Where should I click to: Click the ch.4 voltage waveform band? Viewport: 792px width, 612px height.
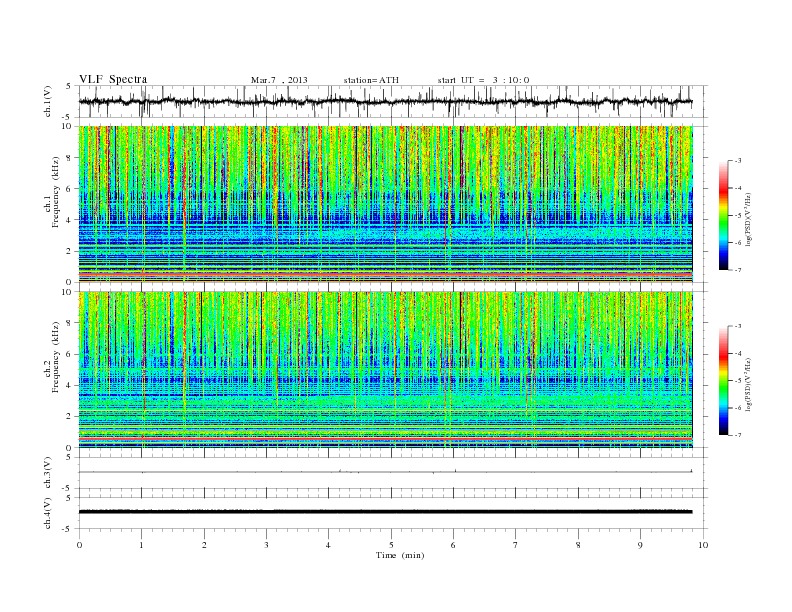pos(385,512)
